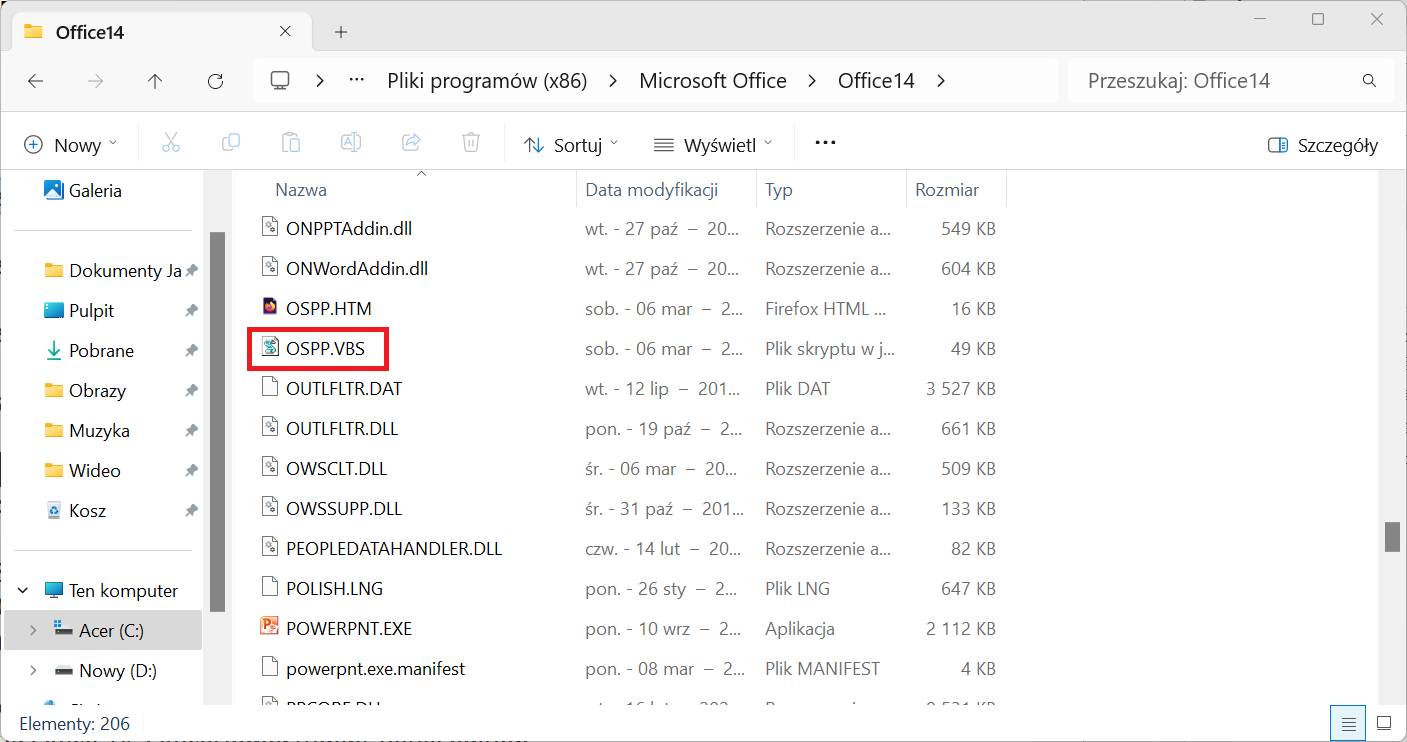
Task: Click the Forward navigation arrow
Action: (96, 81)
